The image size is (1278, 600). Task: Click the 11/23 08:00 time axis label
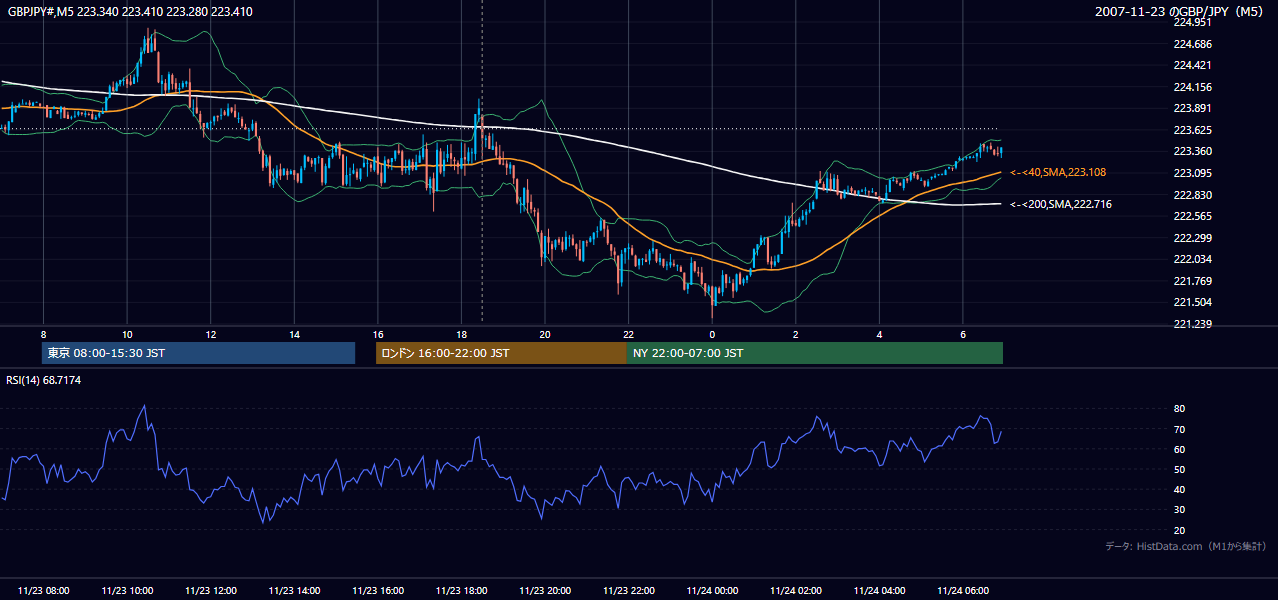click(43, 591)
